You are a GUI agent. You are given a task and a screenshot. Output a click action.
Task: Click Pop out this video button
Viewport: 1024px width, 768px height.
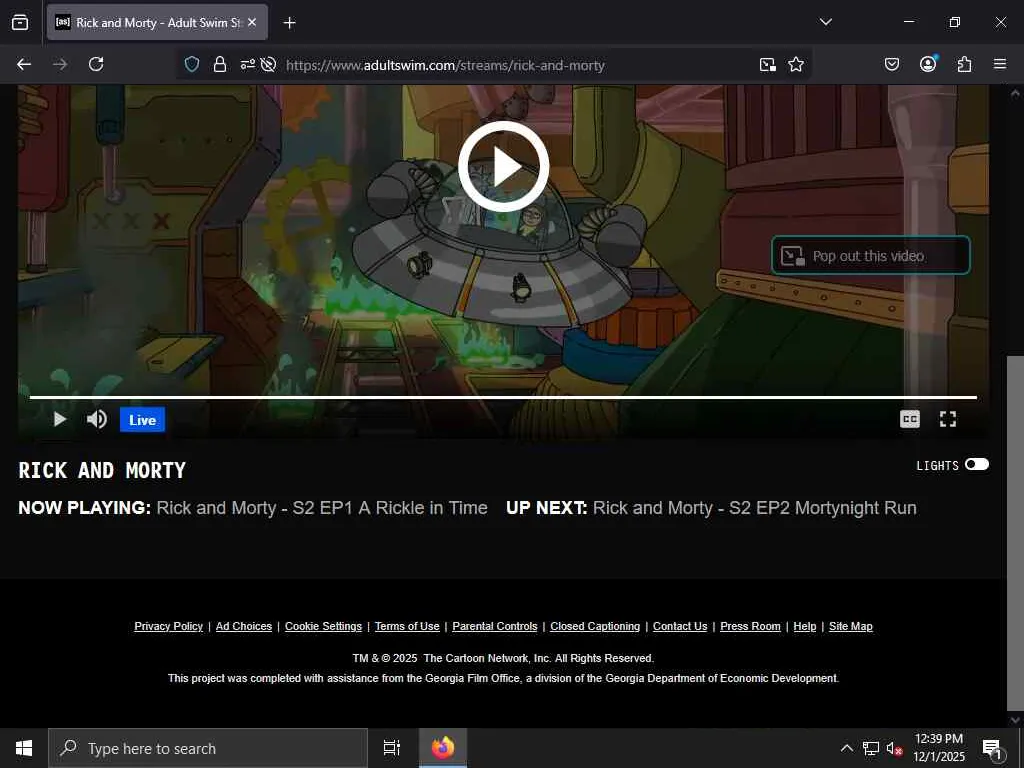point(871,255)
